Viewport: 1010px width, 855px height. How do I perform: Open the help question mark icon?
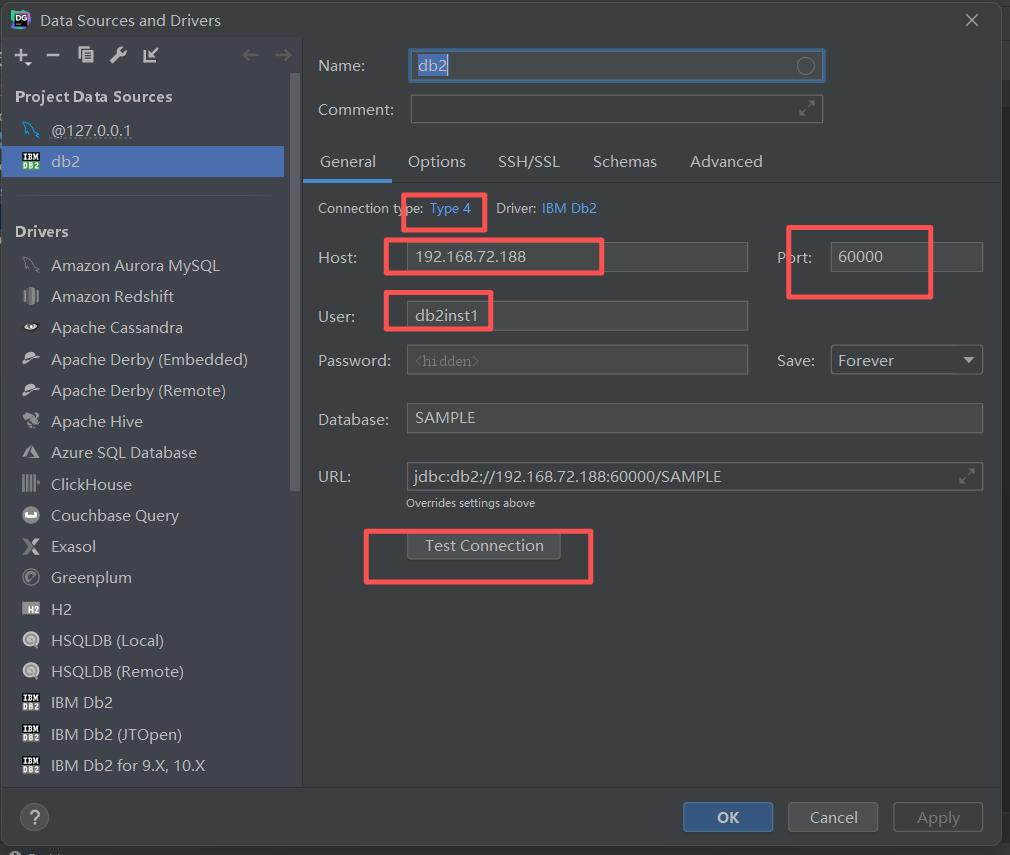(x=34, y=817)
